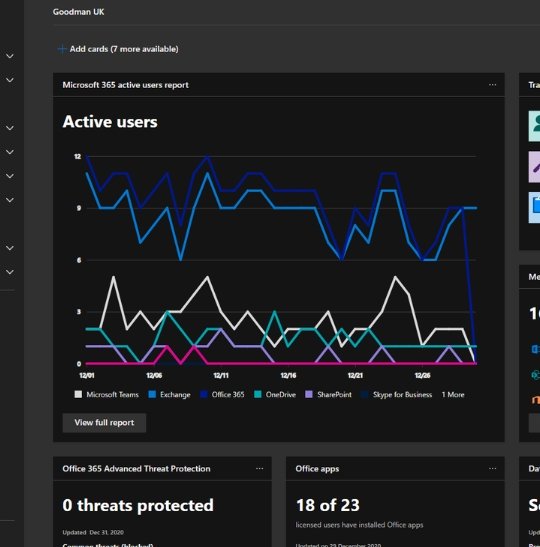Click the green person training icon
540x547 pixels.
(534, 126)
